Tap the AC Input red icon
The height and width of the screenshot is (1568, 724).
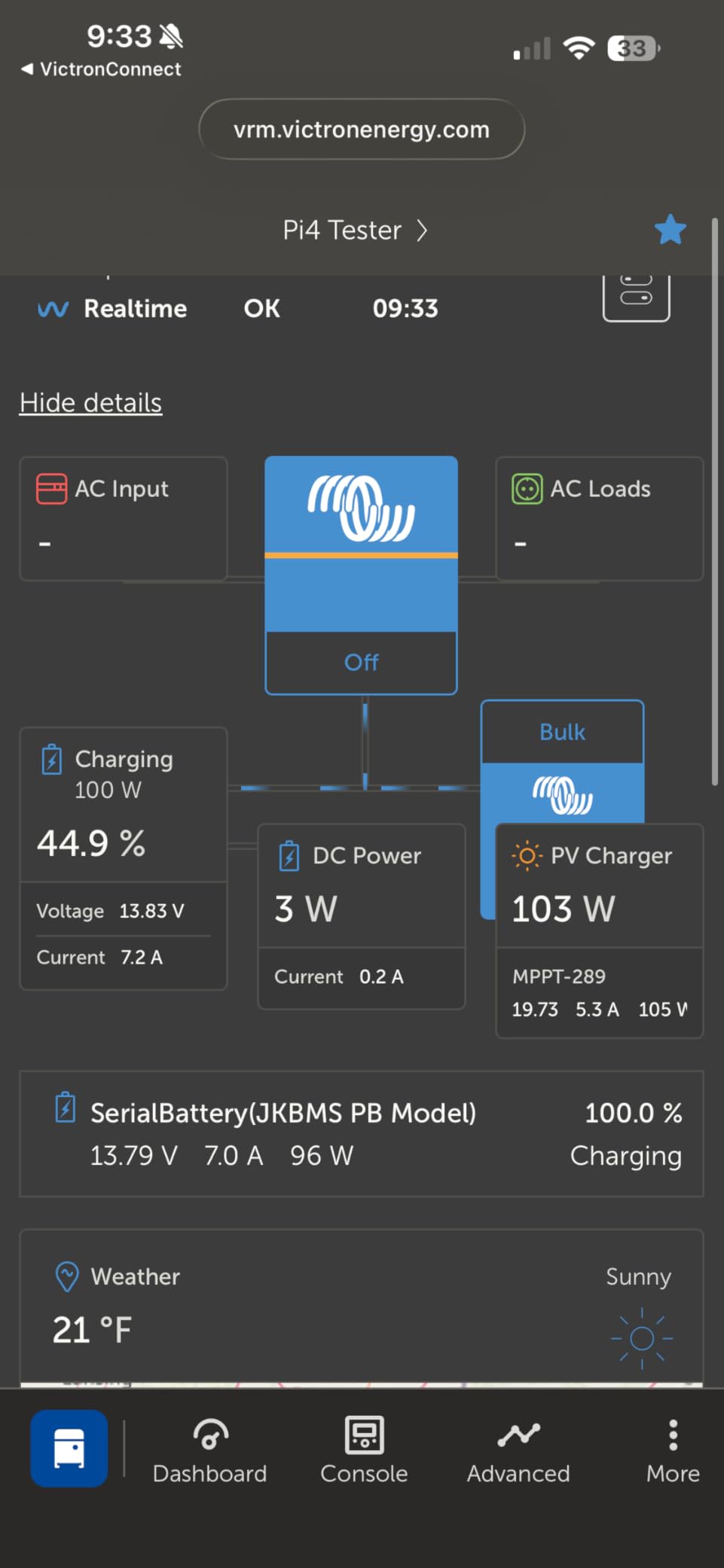(51, 489)
